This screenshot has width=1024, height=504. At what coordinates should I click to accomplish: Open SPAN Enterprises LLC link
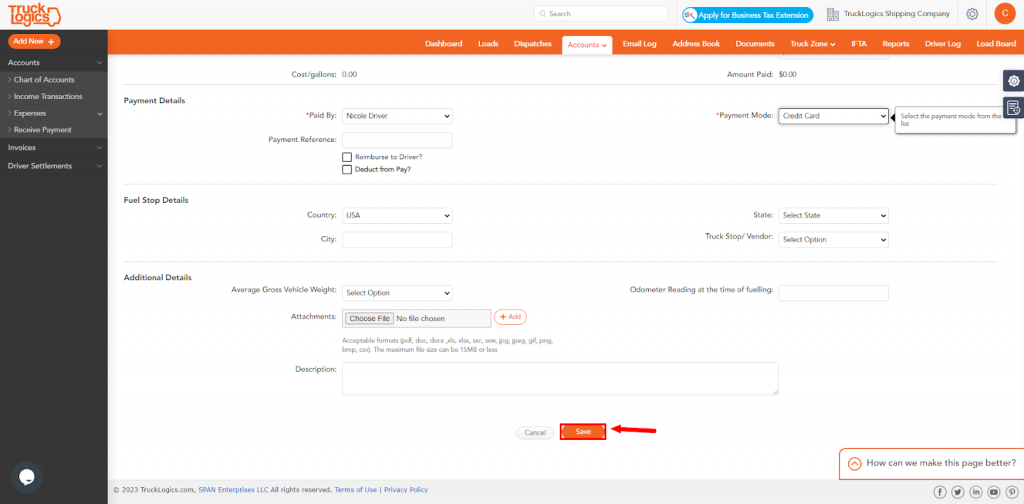coord(233,490)
